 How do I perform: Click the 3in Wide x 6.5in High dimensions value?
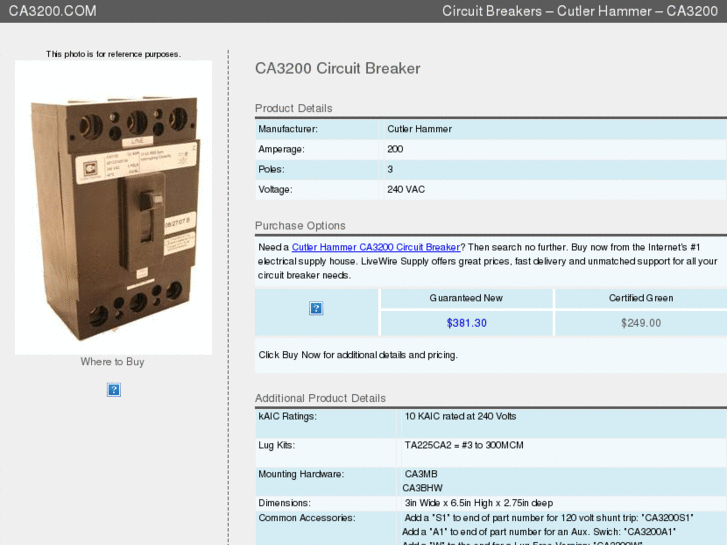click(x=478, y=503)
